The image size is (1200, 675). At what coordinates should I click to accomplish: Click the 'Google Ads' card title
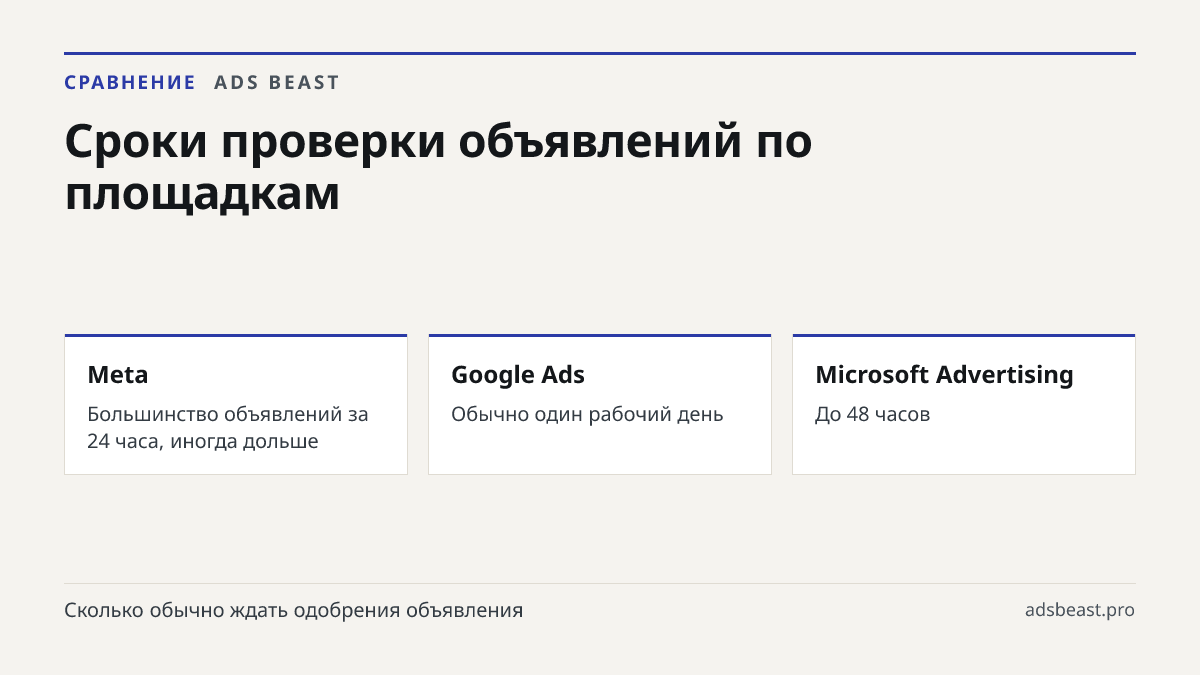point(518,375)
